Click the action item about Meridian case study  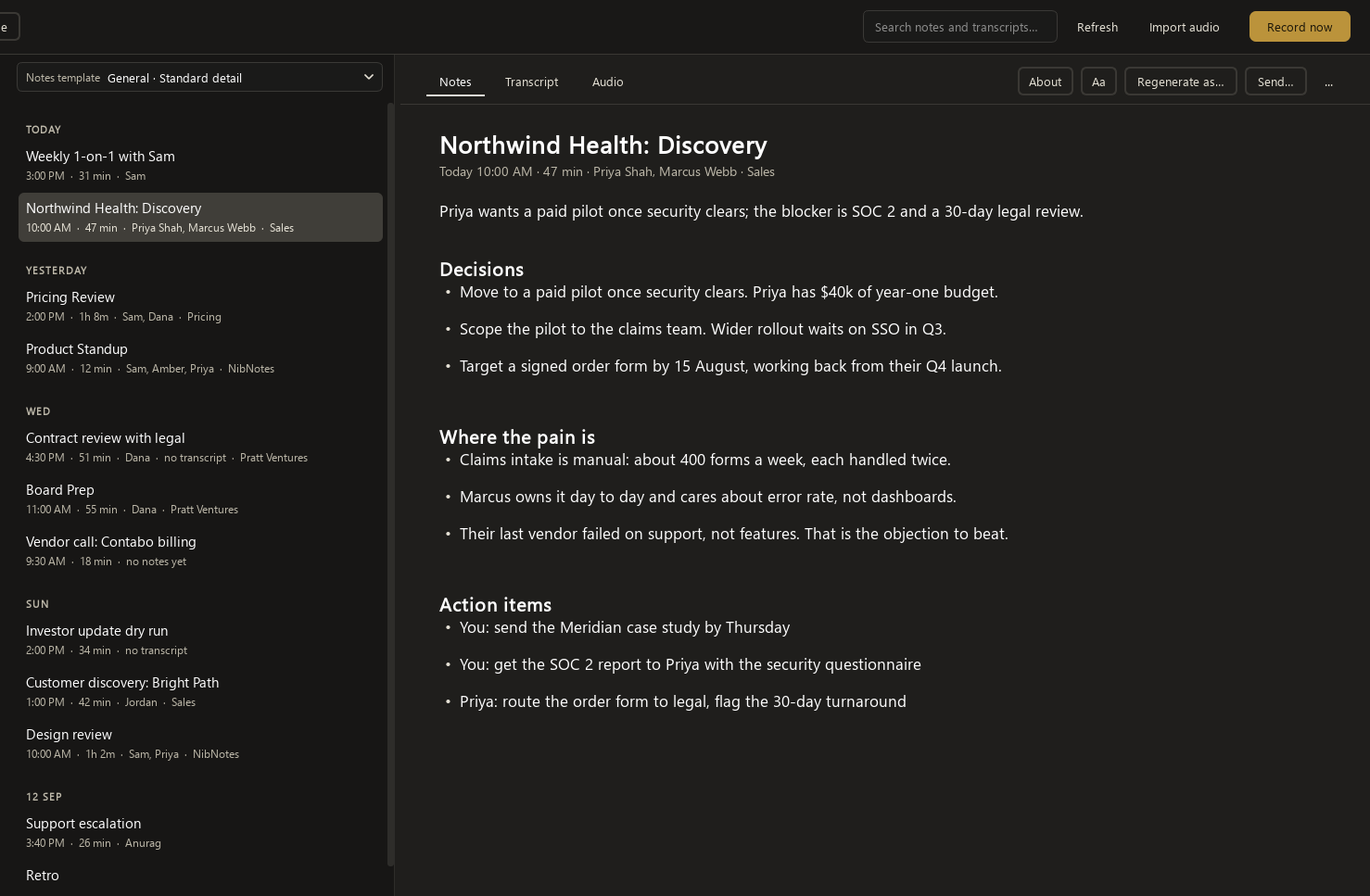625,627
